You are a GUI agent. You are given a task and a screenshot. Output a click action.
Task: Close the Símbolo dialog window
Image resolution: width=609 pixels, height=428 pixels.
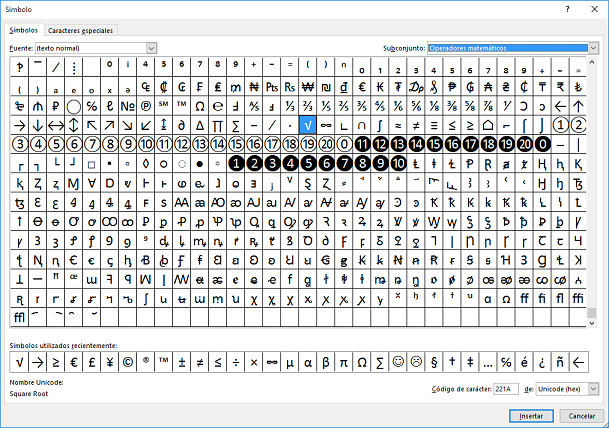point(594,9)
